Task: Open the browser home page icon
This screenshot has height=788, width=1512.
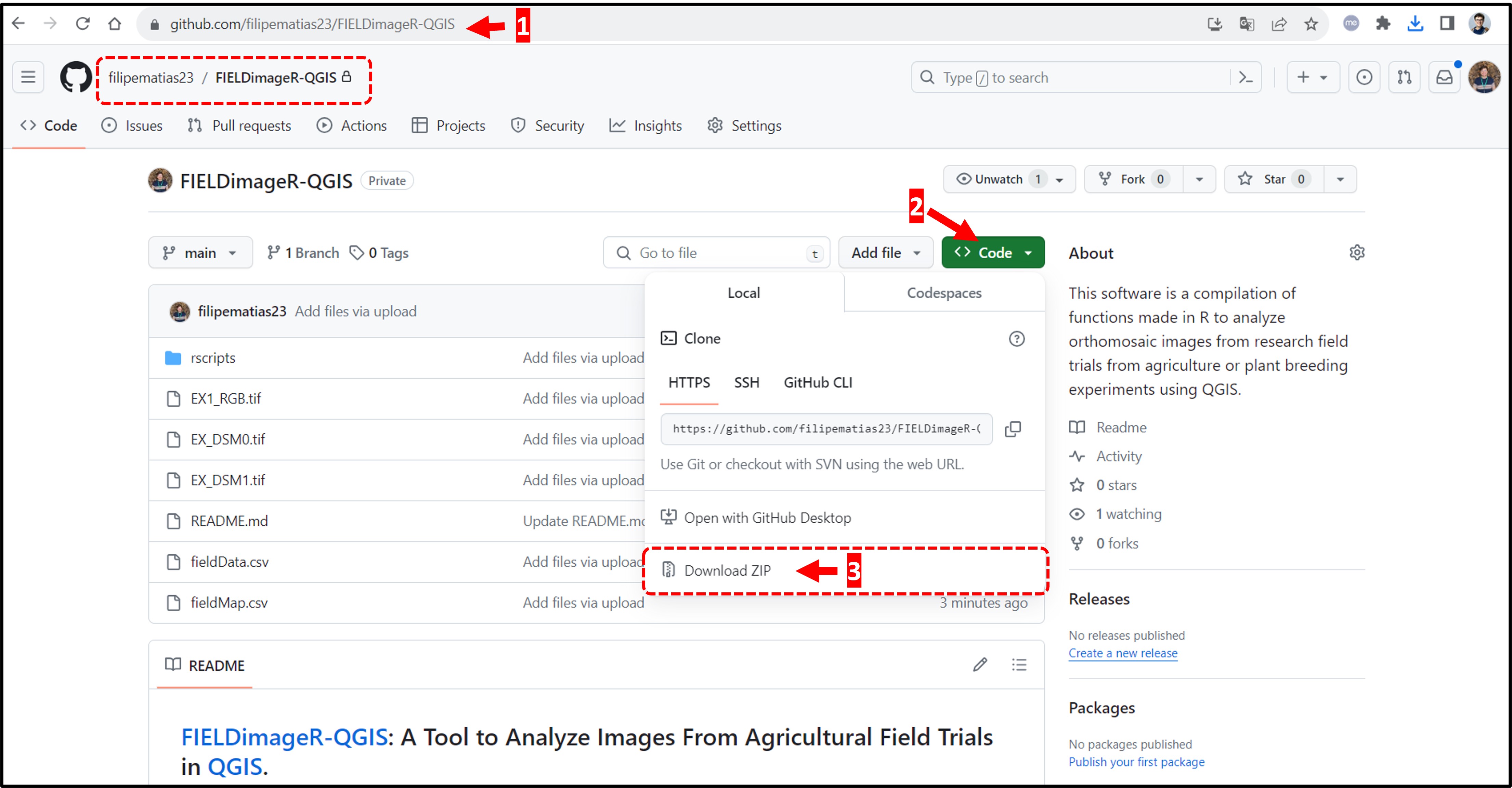Action: tap(115, 24)
